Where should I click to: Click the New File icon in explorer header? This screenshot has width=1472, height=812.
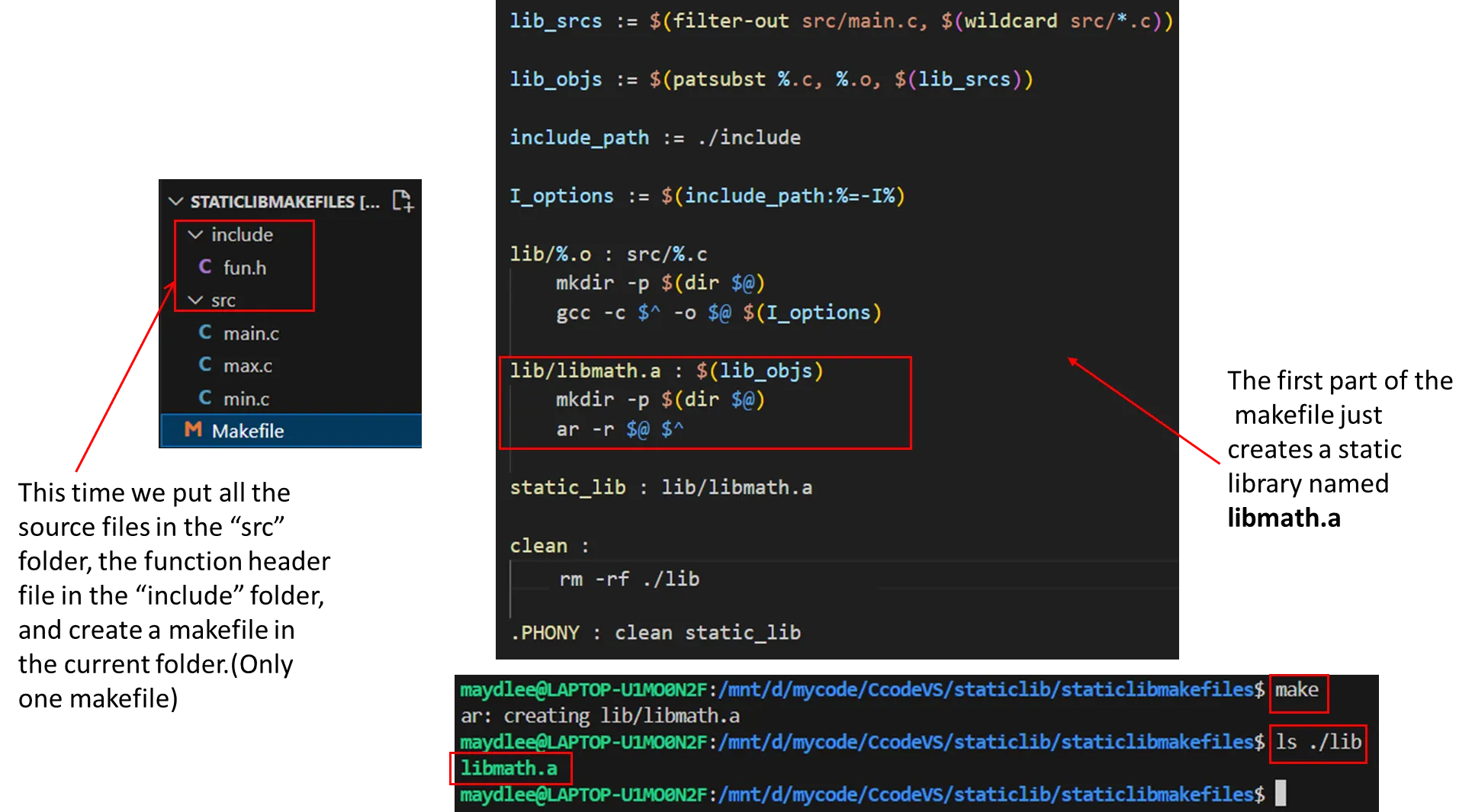402,201
